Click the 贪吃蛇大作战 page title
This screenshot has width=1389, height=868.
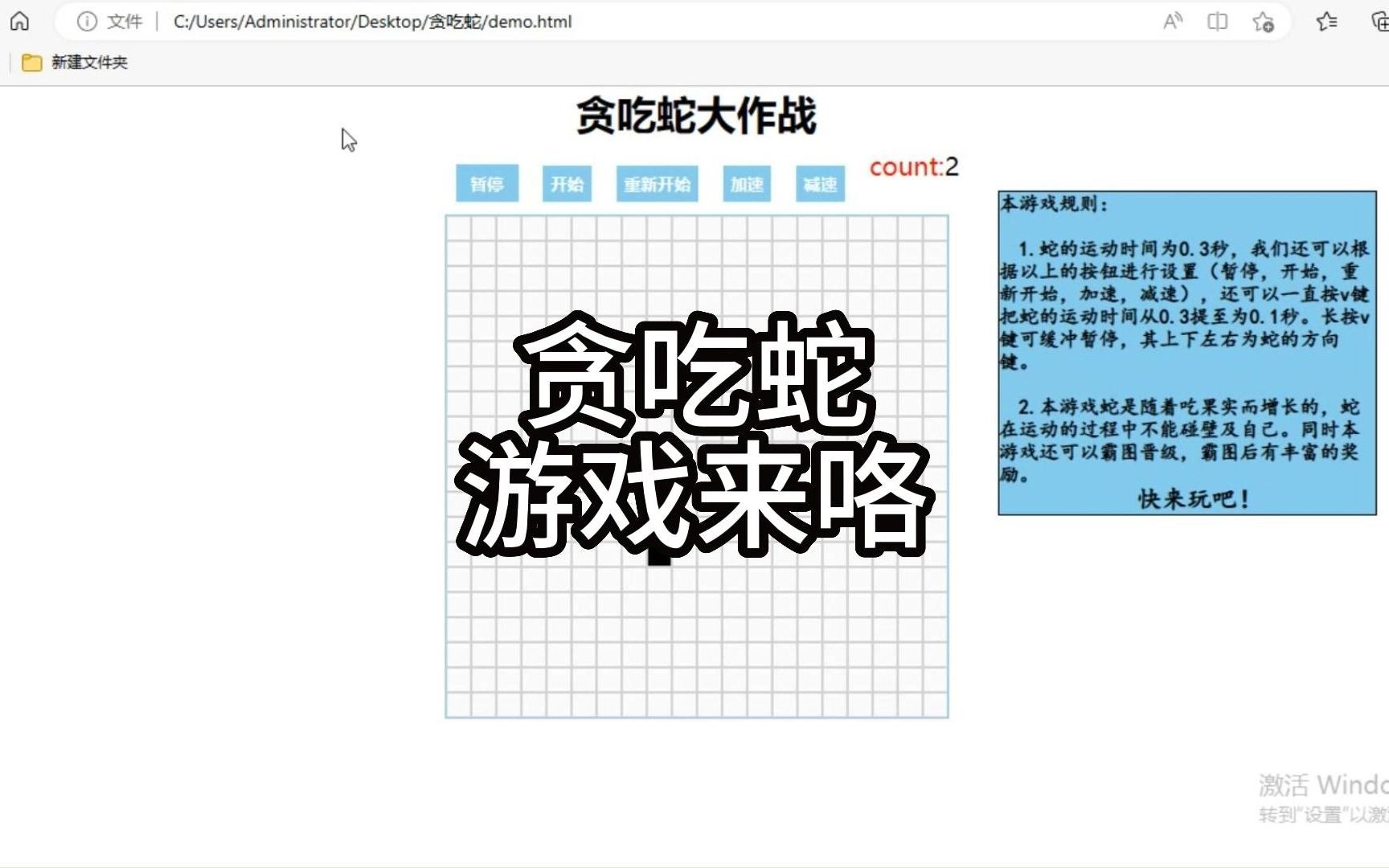click(x=696, y=115)
